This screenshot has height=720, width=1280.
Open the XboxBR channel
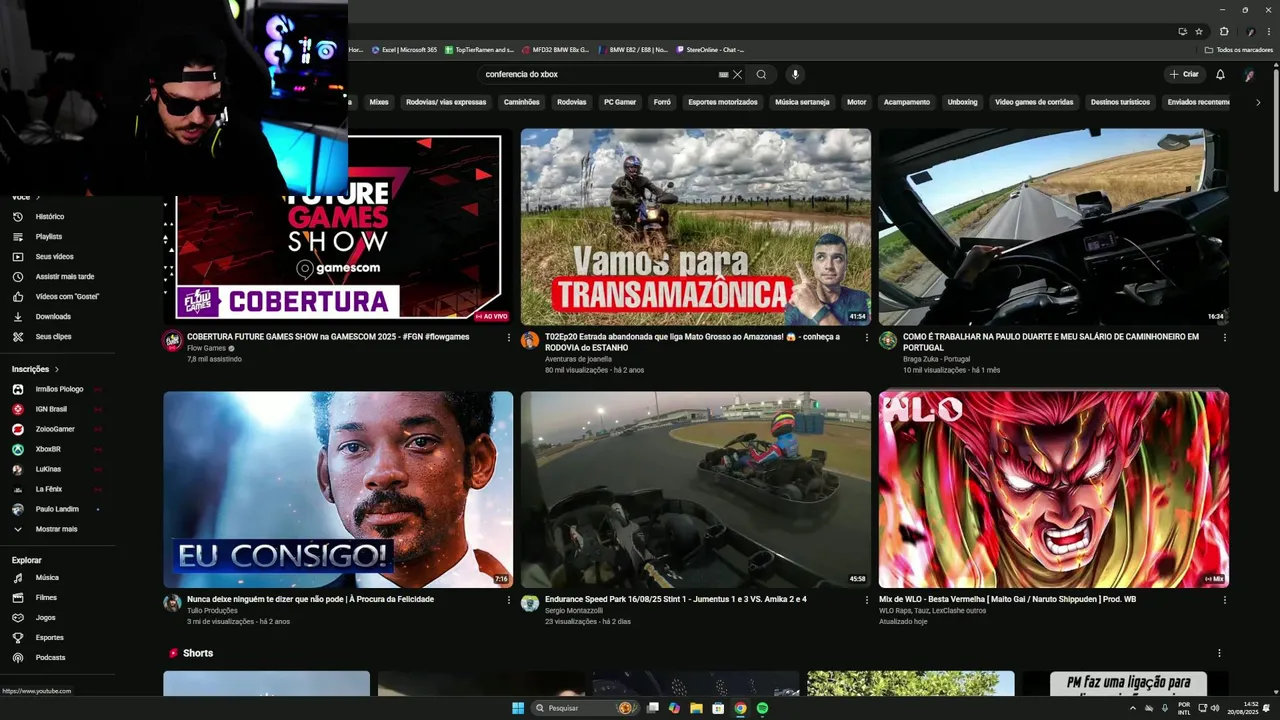48,449
